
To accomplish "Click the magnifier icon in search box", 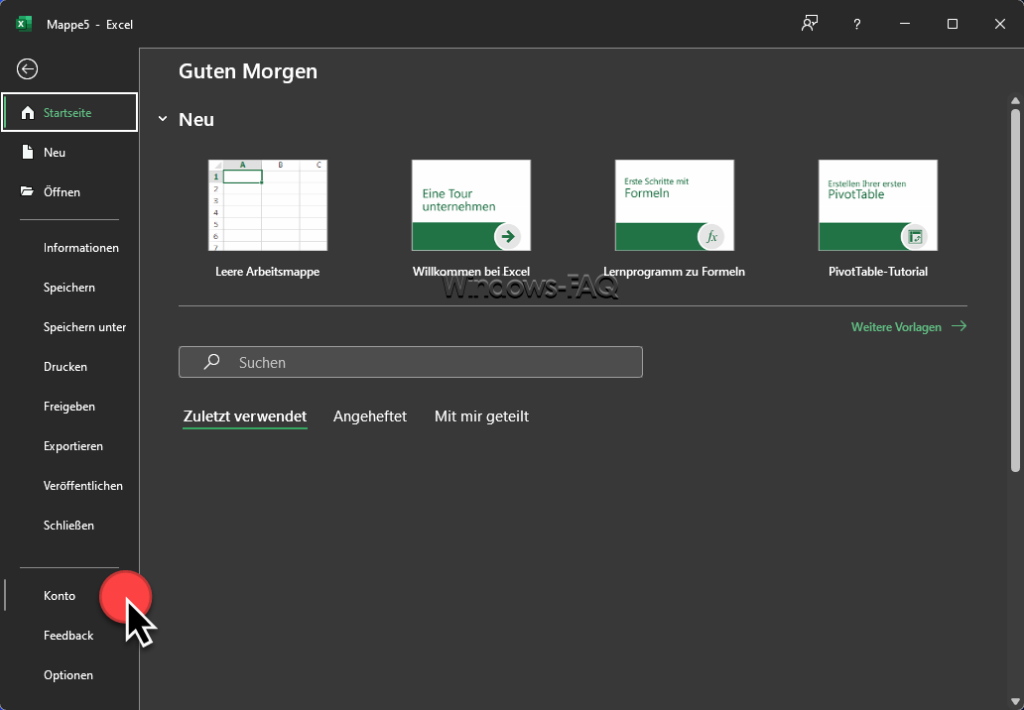I will pos(212,362).
